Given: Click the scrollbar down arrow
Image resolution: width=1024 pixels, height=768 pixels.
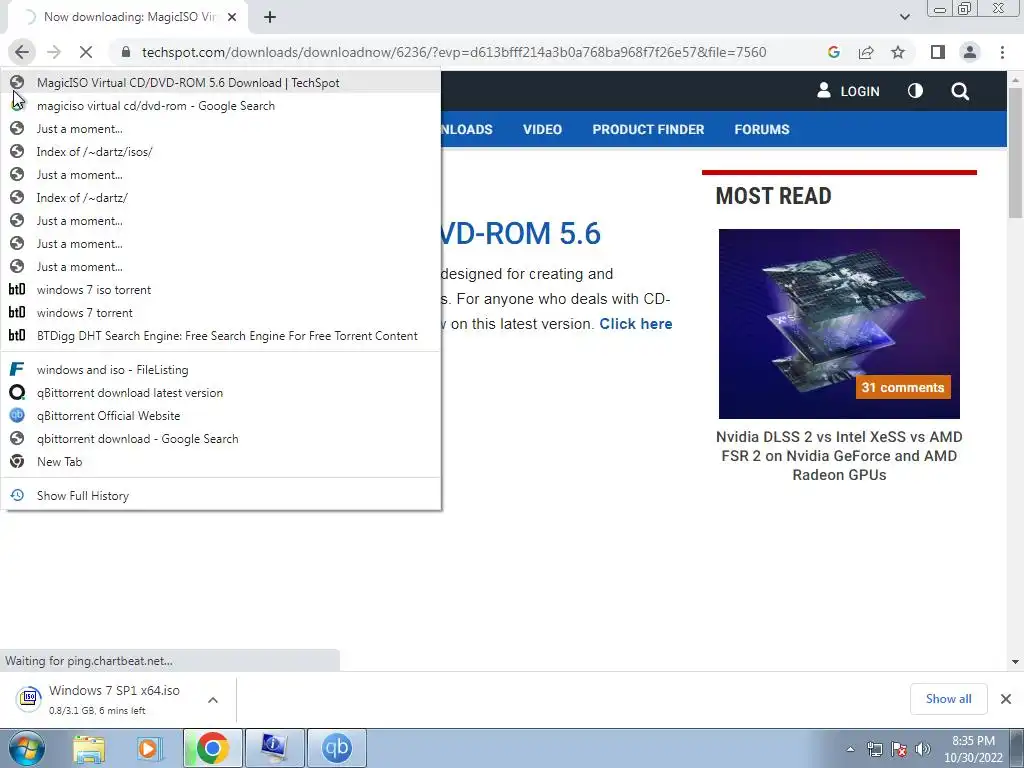Looking at the screenshot, I should (x=1015, y=662).
